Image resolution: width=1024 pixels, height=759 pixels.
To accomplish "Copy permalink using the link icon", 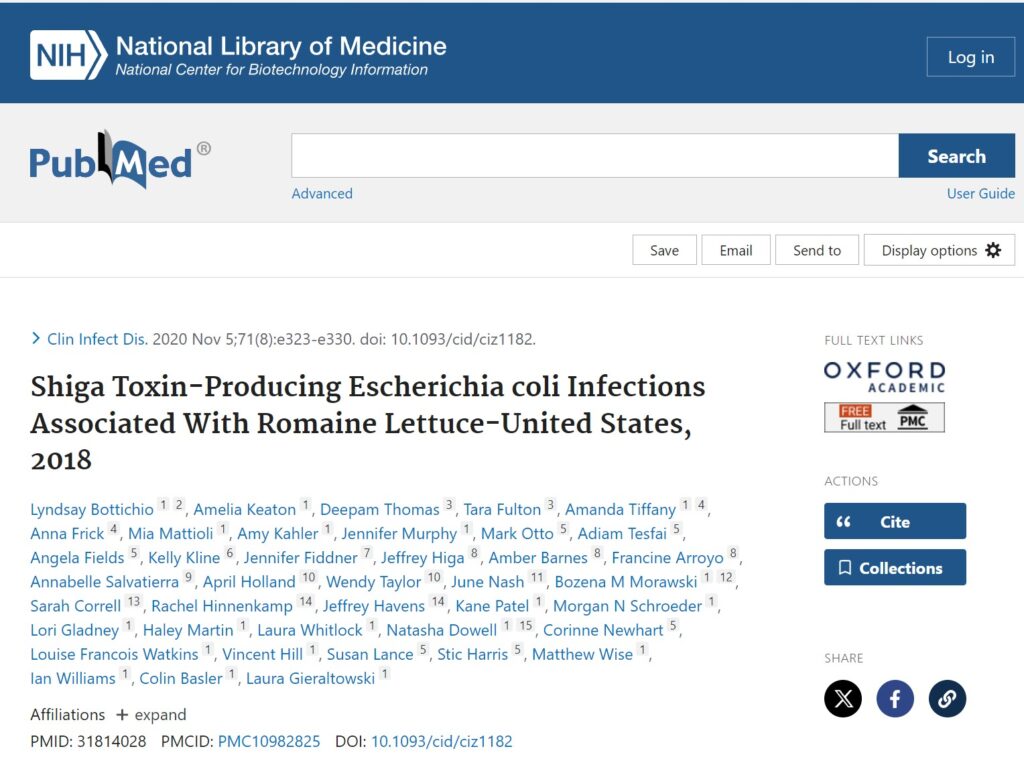I will pos(947,698).
